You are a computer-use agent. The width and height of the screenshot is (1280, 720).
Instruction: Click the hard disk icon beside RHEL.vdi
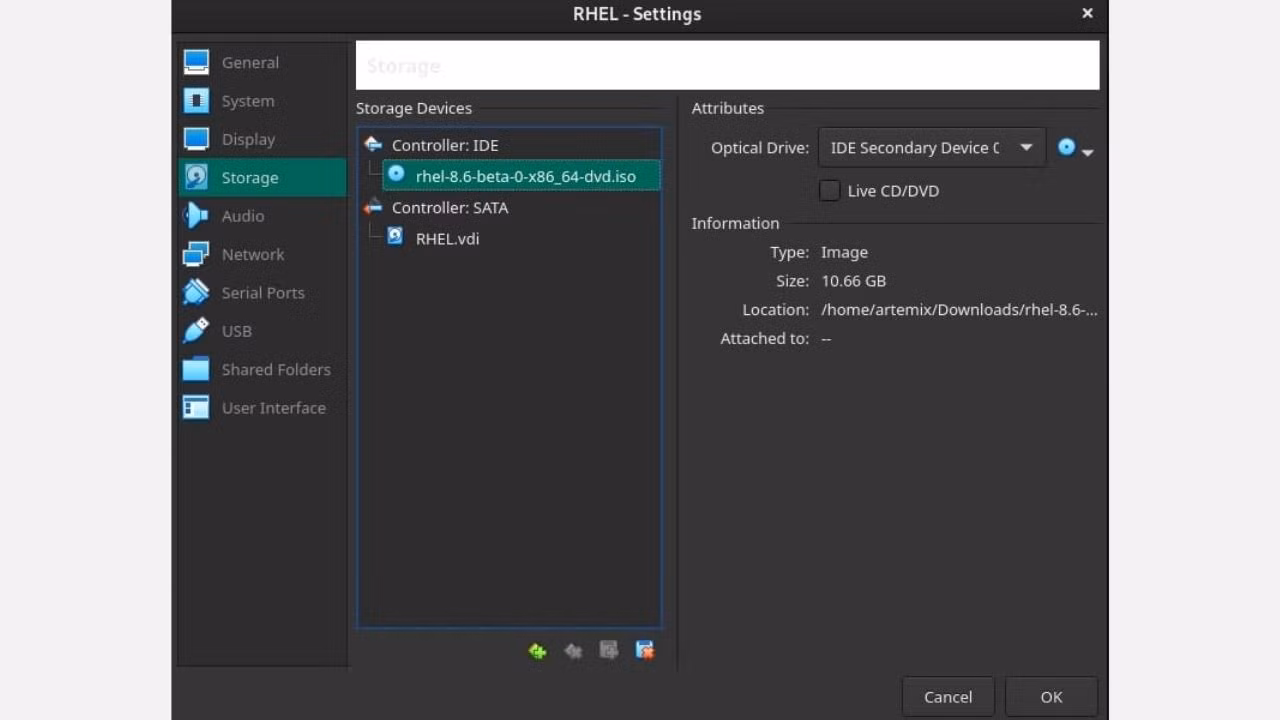click(x=395, y=236)
